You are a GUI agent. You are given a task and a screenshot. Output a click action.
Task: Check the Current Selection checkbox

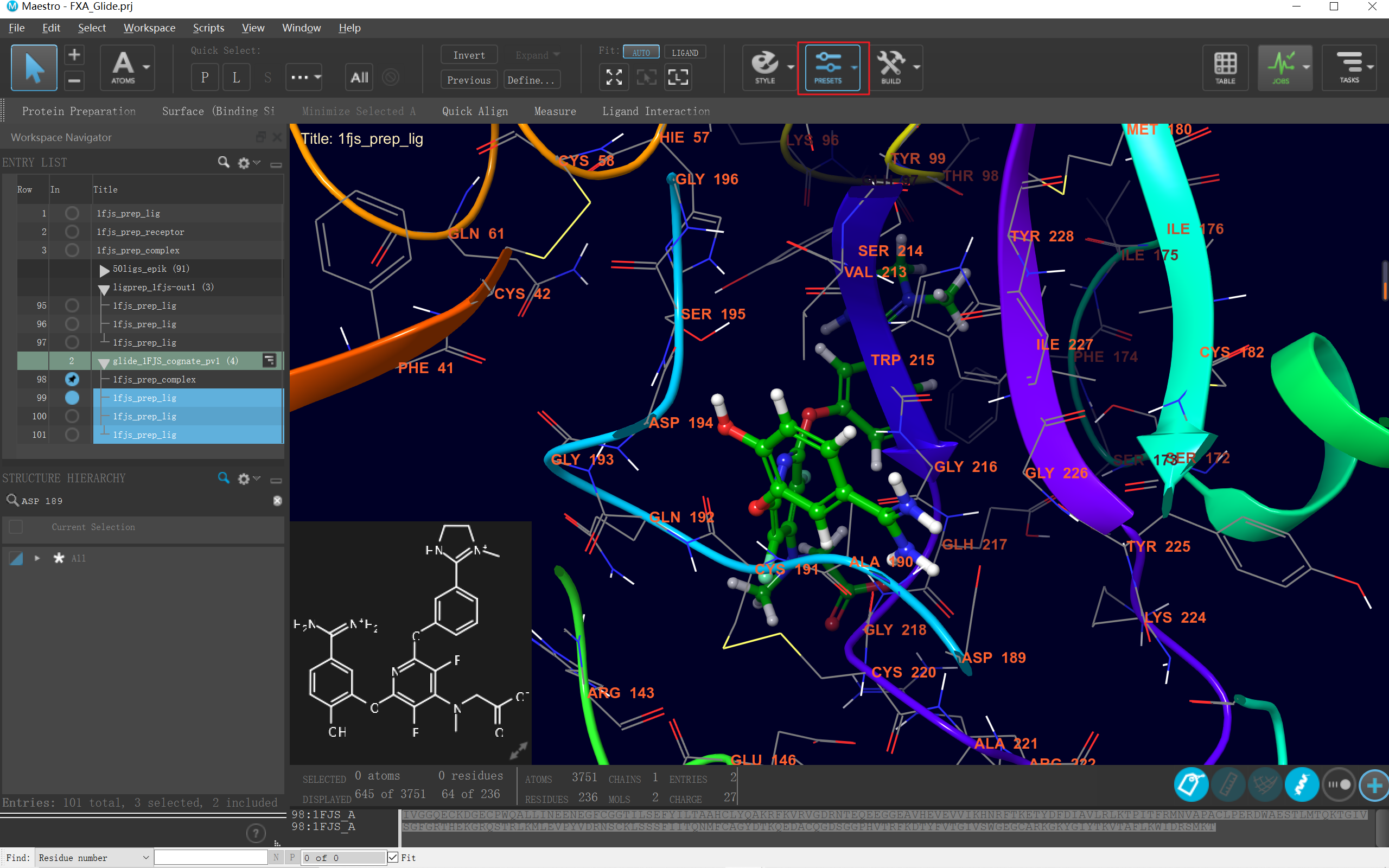(x=16, y=526)
